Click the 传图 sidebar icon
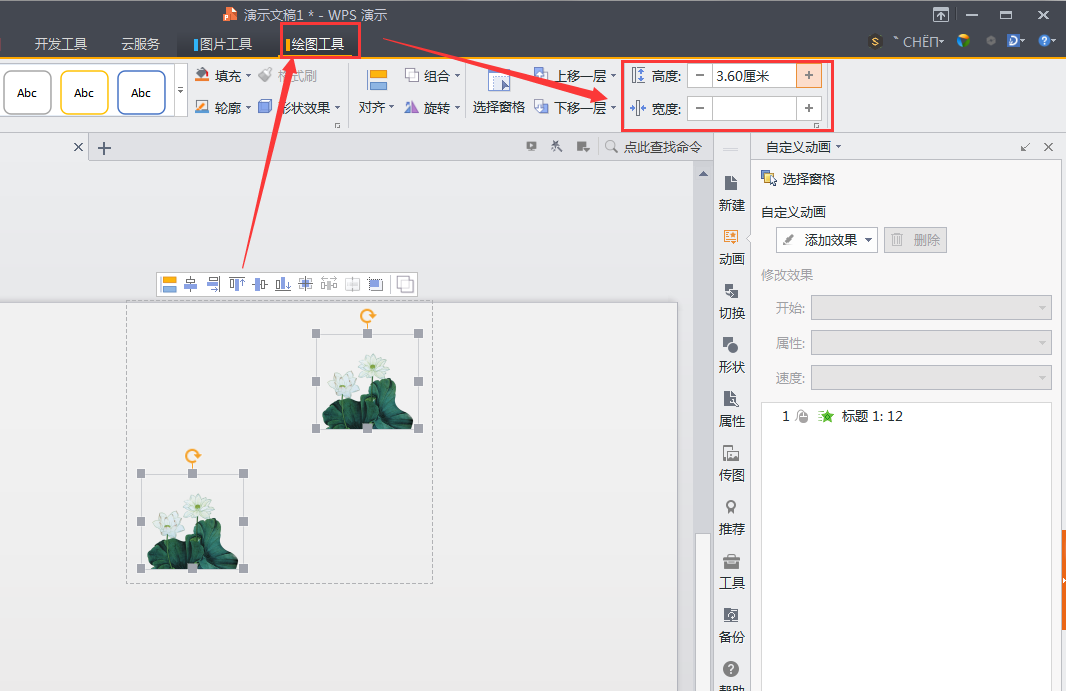This screenshot has width=1066, height=691. coord(731,462)
